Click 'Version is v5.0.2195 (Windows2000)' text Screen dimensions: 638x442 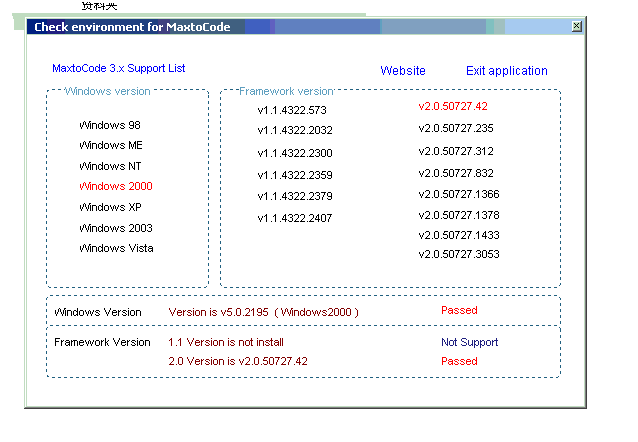[x=264, y=312]
